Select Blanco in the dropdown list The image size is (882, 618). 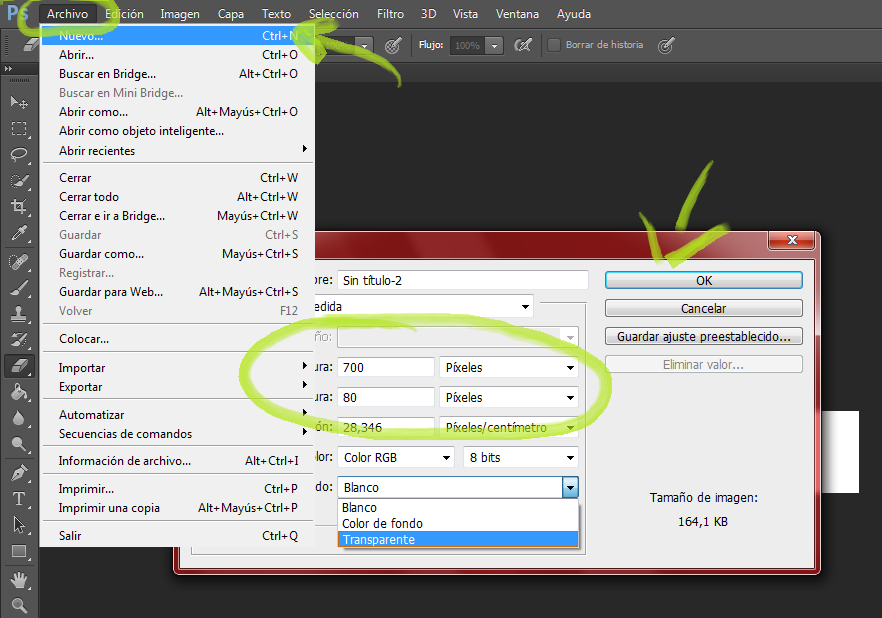coord(458,508)
